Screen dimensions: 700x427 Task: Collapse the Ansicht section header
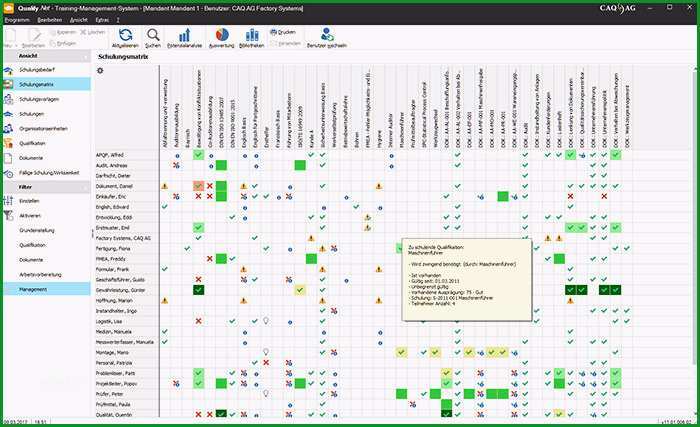point(46,56)
